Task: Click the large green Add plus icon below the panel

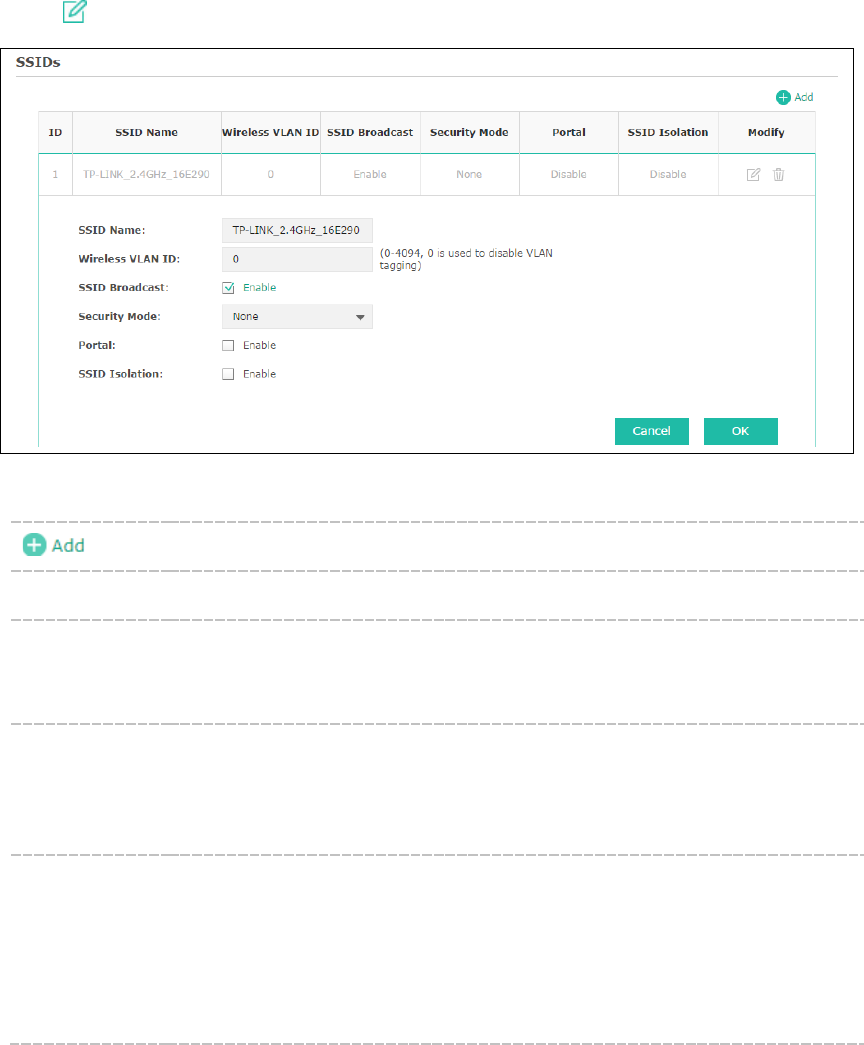Action: [34, 545]
